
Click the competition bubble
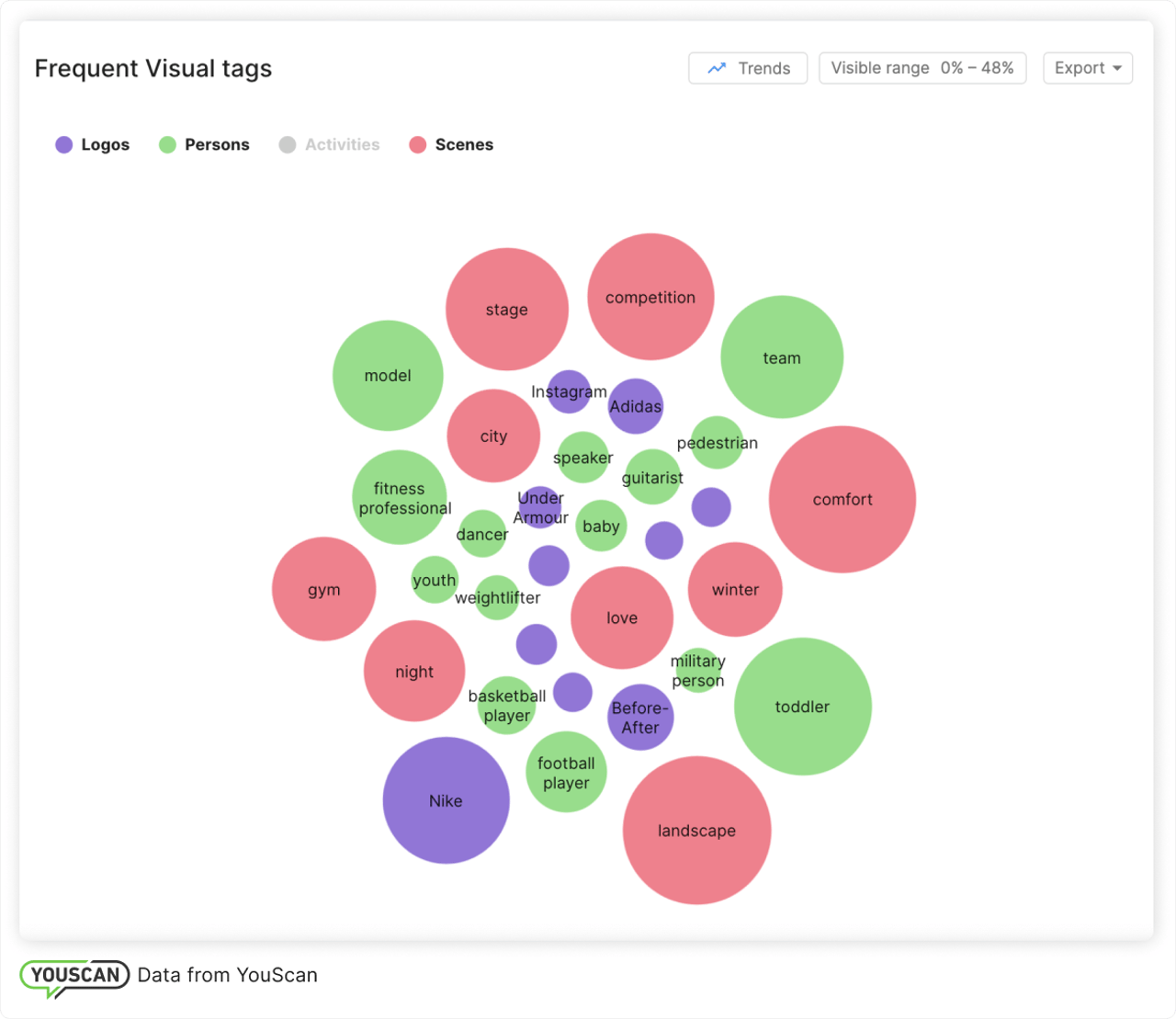(x=650, y=297)
